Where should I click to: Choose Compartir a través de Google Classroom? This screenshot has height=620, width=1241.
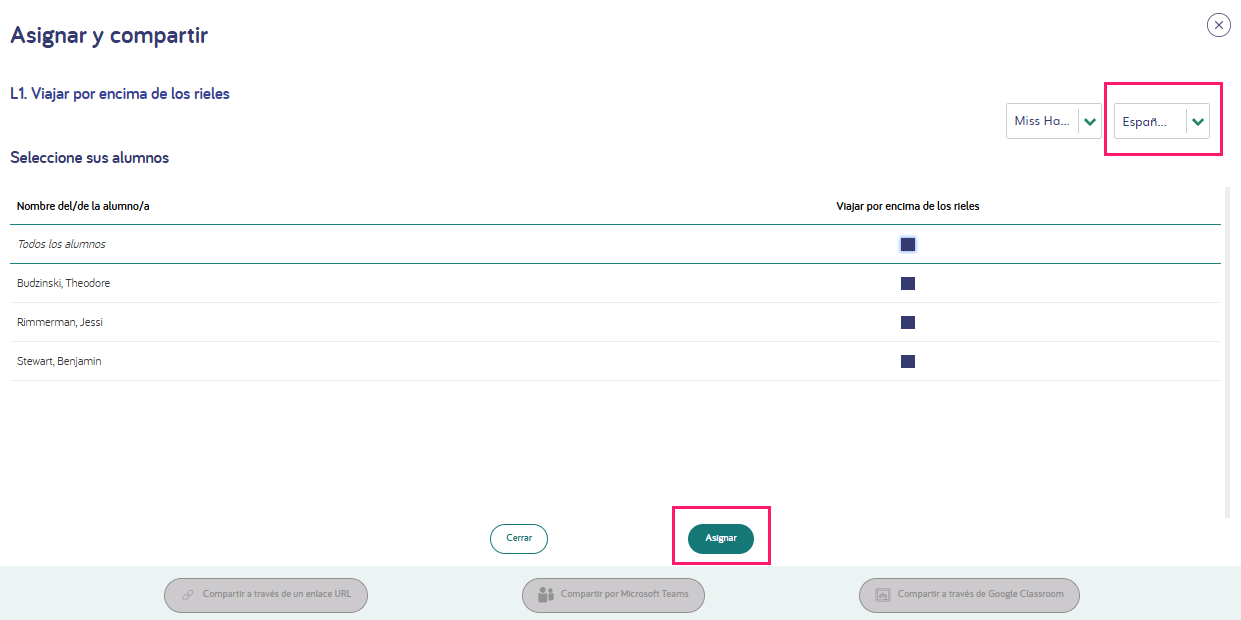point(969,595)
